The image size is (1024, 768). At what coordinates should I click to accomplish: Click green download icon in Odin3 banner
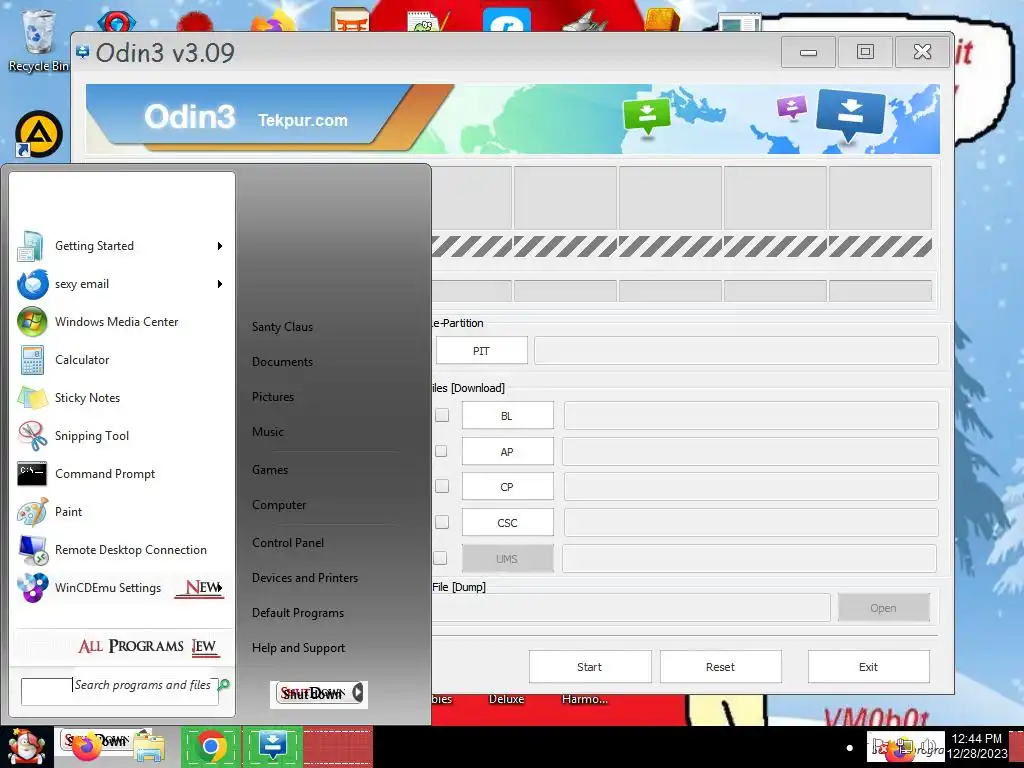[647, 115]
